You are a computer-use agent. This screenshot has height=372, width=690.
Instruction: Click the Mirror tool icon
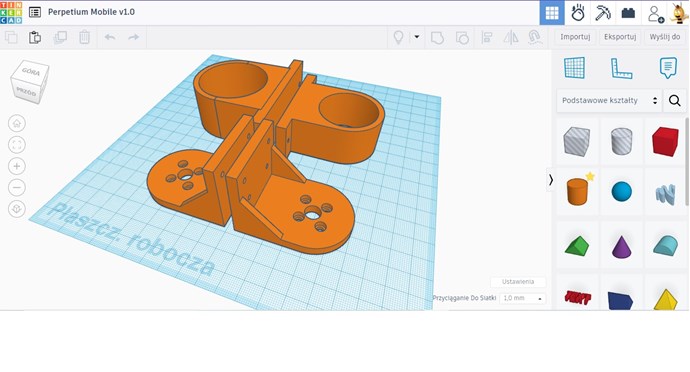point(510,37)
